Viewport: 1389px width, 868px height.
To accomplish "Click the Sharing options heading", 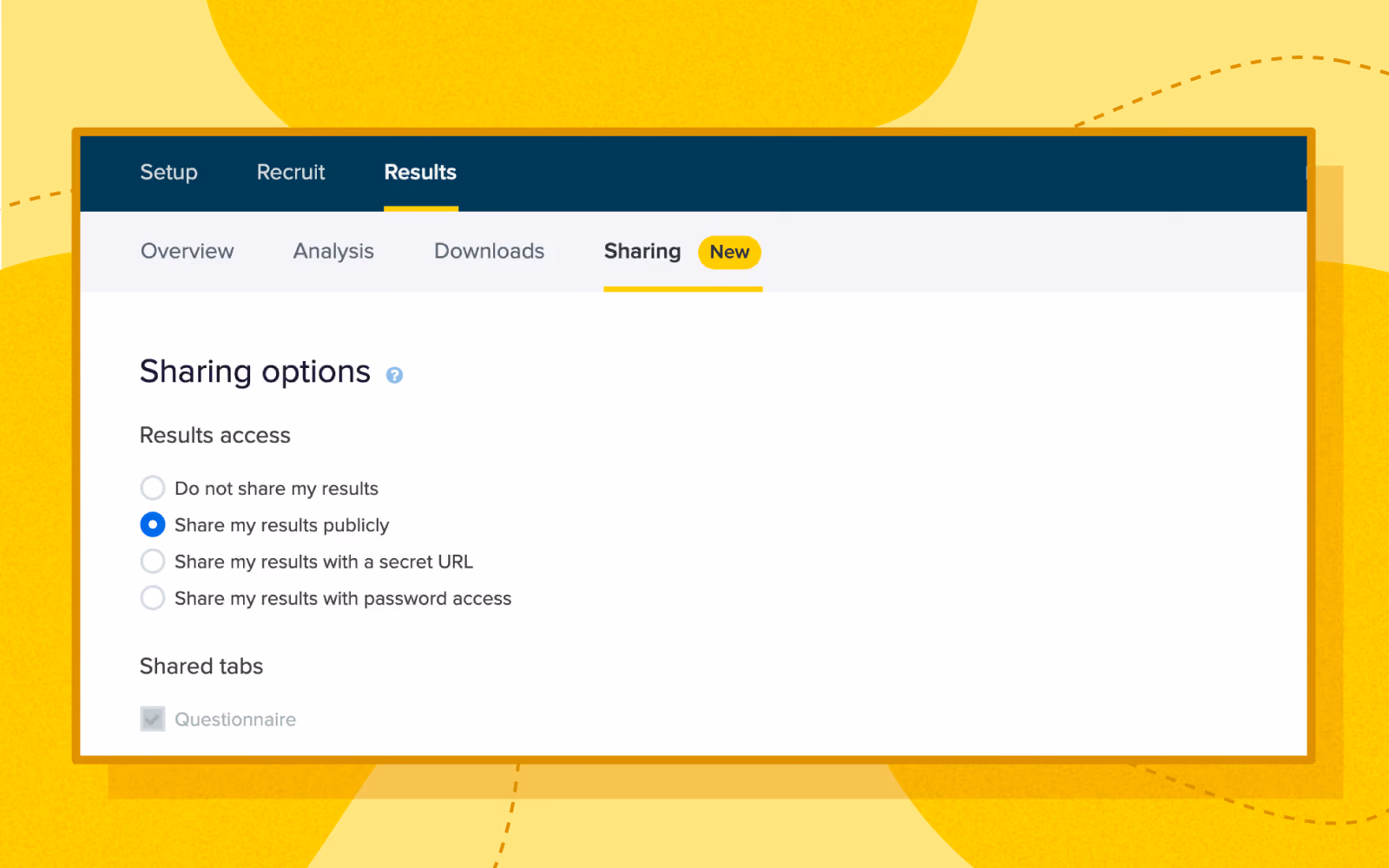I will (255, 372).
